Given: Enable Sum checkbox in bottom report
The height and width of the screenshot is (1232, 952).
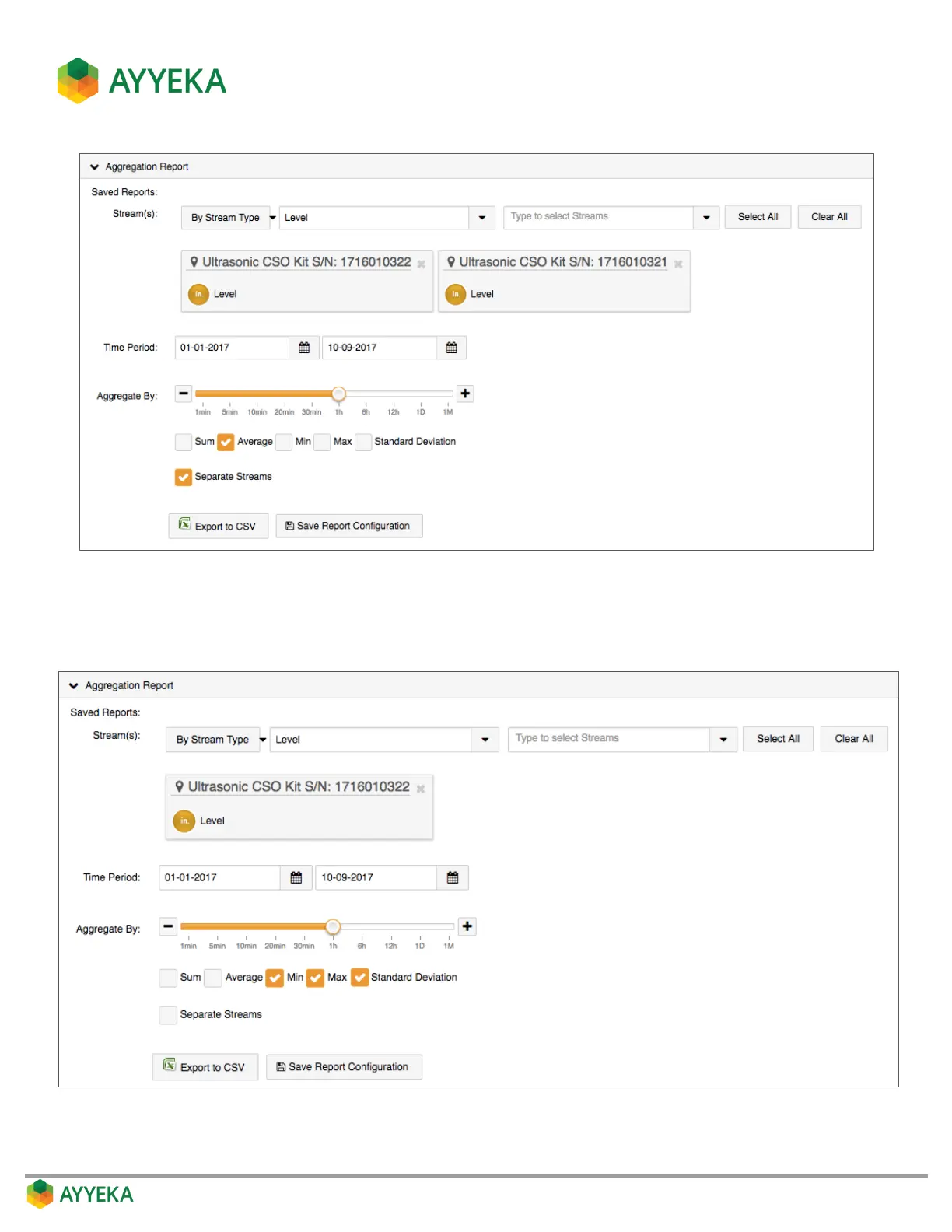Looking at the screenshot, I should 168,978.
